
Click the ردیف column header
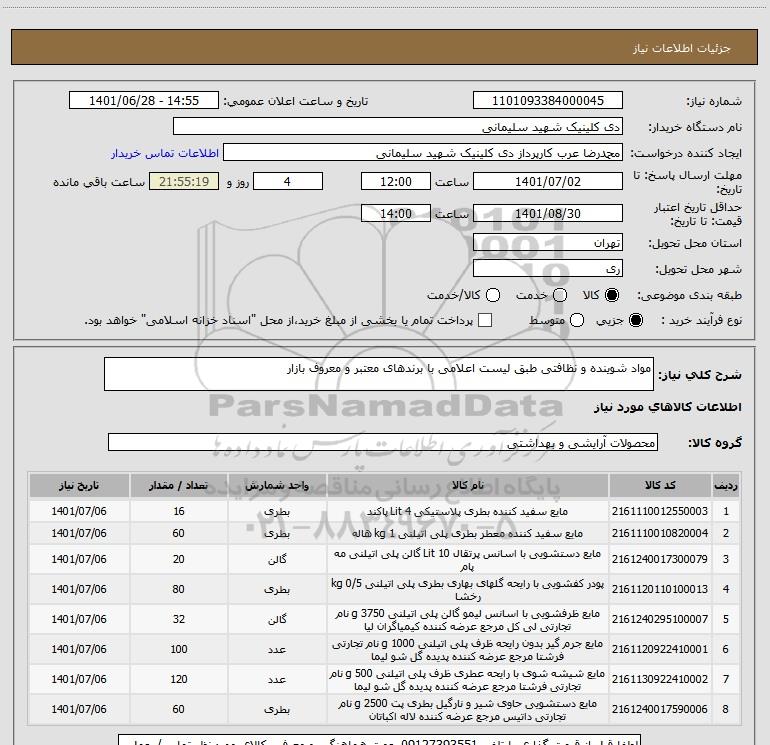click(x=726, y=486)
